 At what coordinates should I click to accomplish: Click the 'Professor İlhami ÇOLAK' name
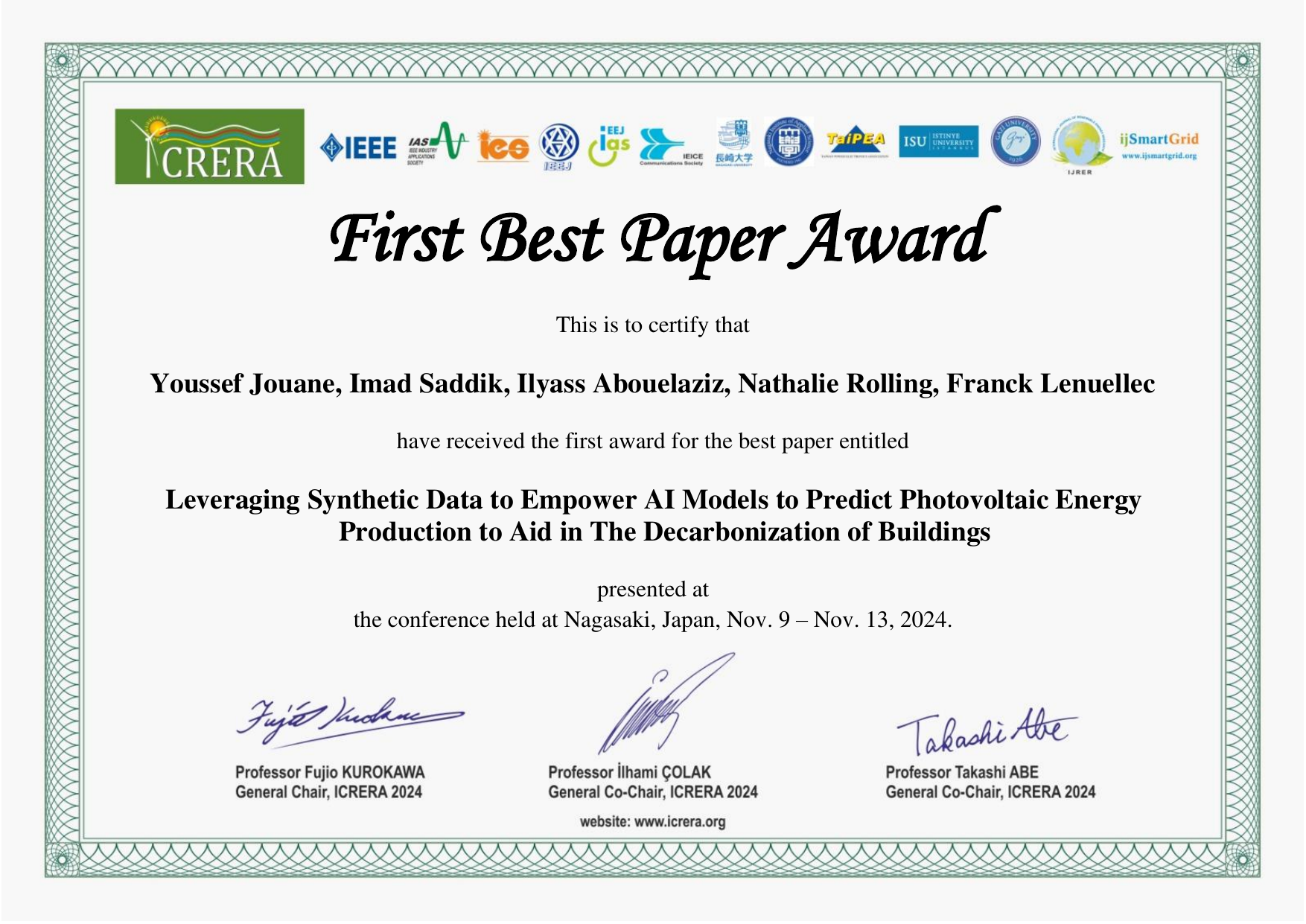click(629, 772)
